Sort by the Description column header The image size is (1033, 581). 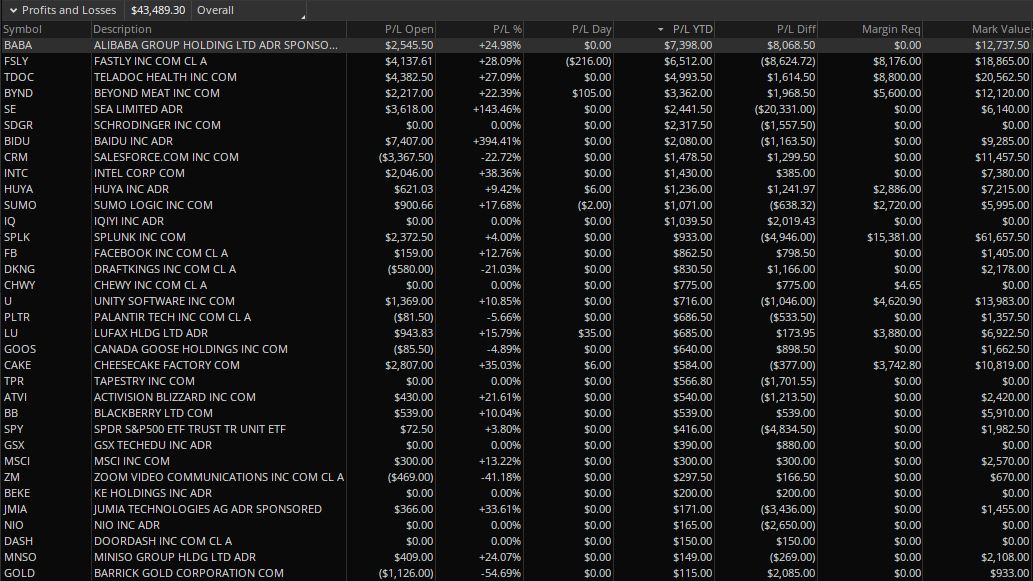coord(123,29)
